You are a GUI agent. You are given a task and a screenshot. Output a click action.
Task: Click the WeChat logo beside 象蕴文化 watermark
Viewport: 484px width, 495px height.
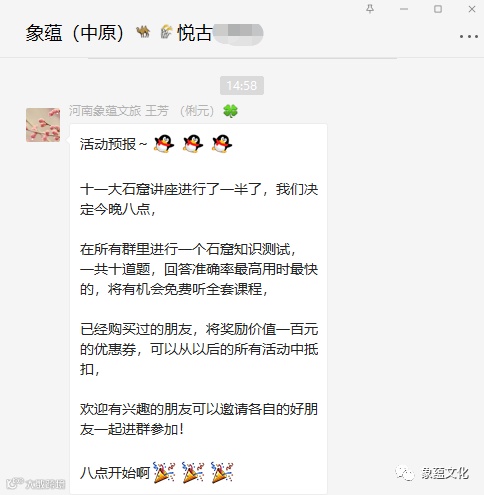404,473
